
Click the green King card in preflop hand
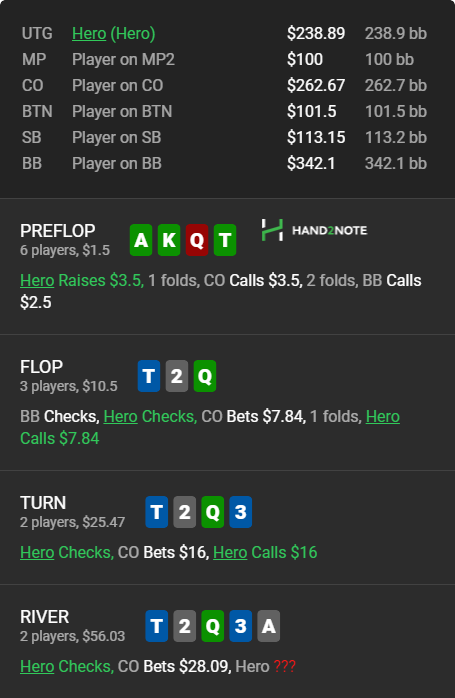(x=169, y=240)
